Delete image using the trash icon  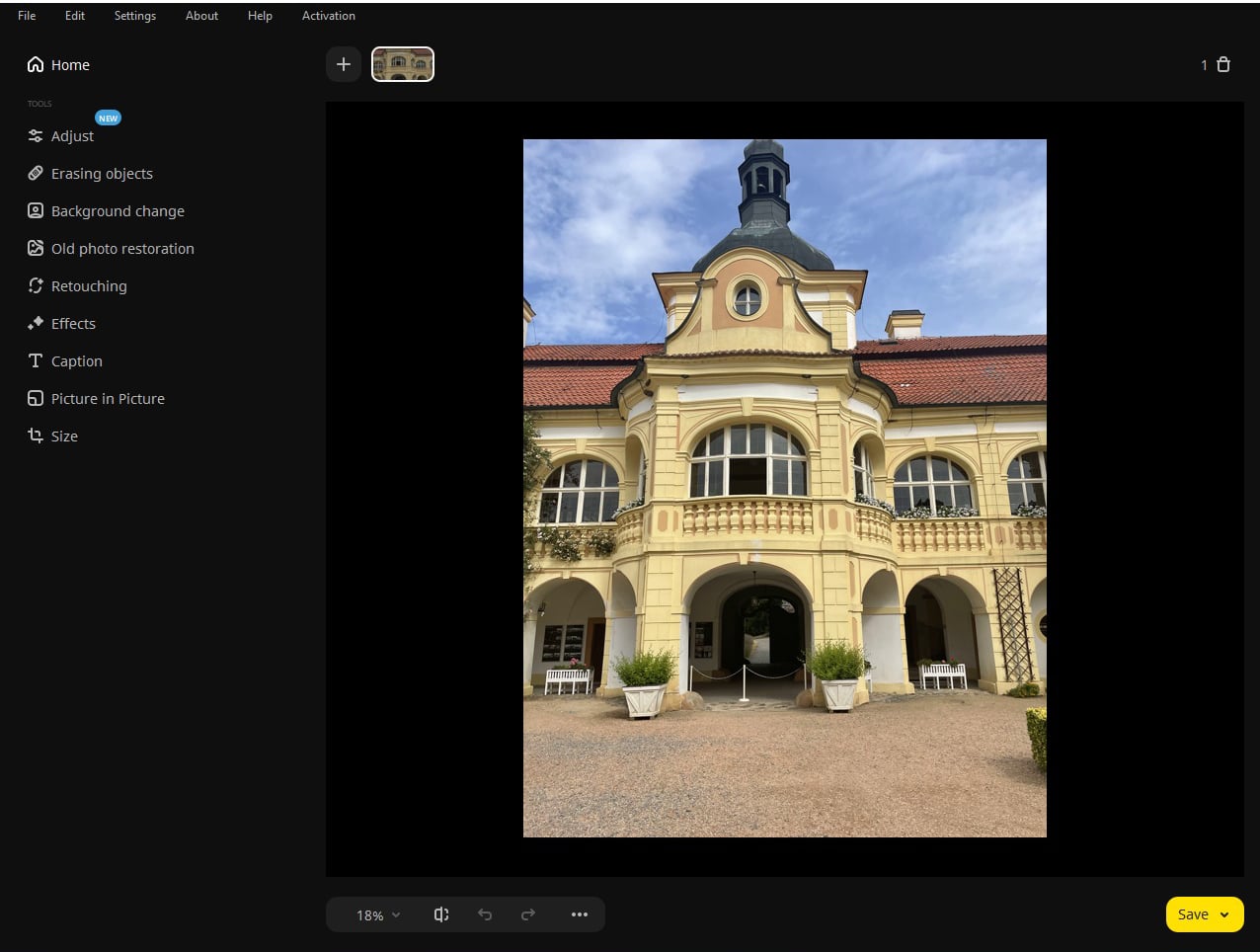point(1223,64)
